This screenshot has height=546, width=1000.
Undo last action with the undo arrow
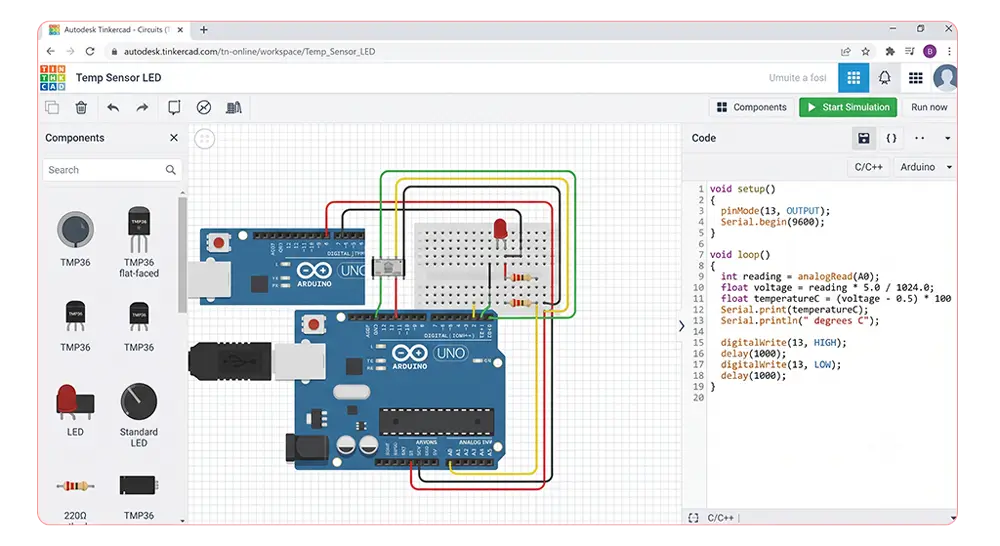[113, 107]
